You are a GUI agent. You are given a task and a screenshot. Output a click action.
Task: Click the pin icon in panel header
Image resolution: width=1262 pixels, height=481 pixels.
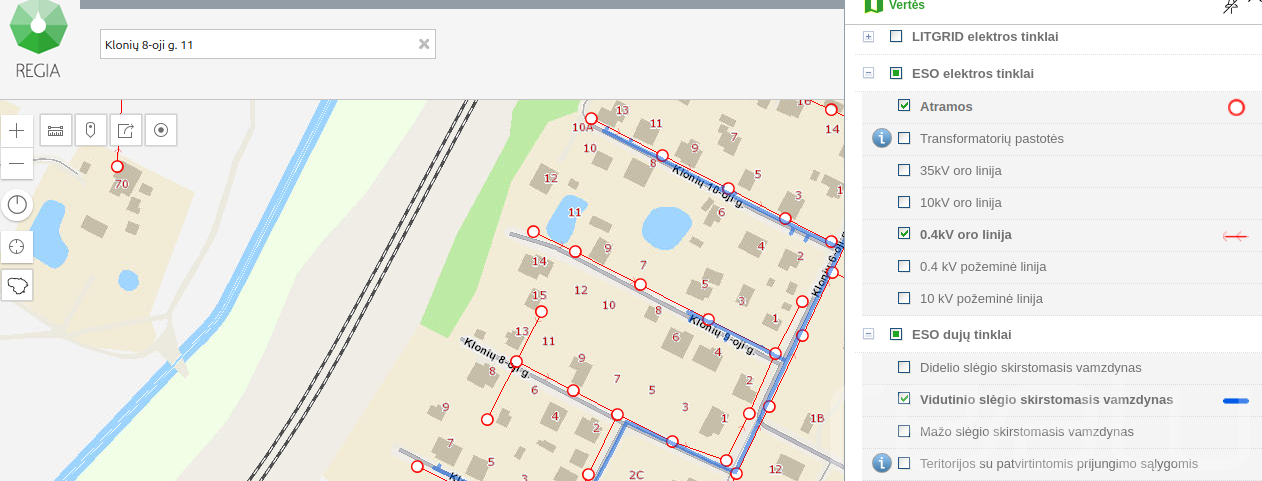click(1232, 6)
